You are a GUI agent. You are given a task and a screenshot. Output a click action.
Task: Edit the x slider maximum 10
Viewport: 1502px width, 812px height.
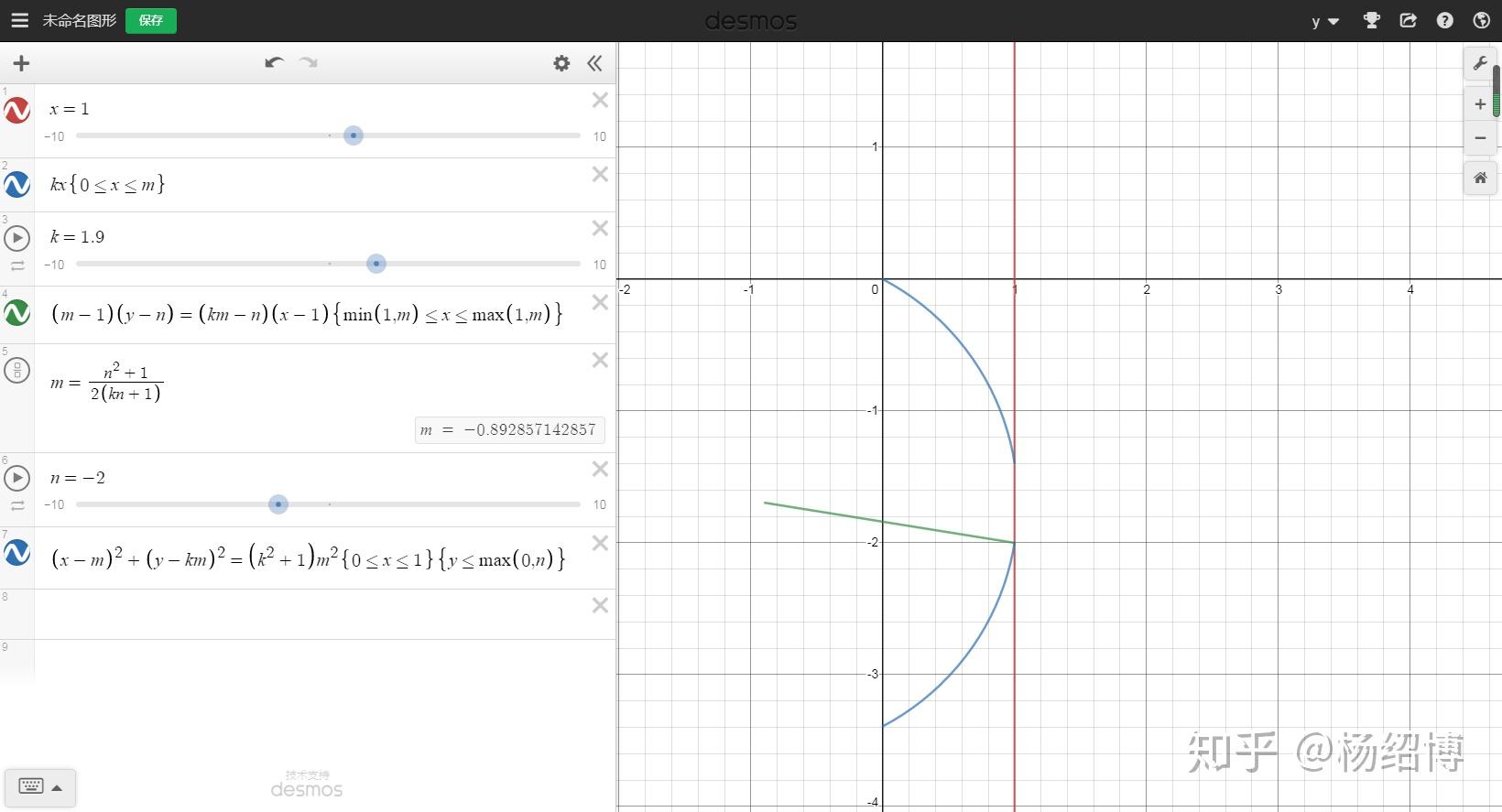(x=600, y=136)
